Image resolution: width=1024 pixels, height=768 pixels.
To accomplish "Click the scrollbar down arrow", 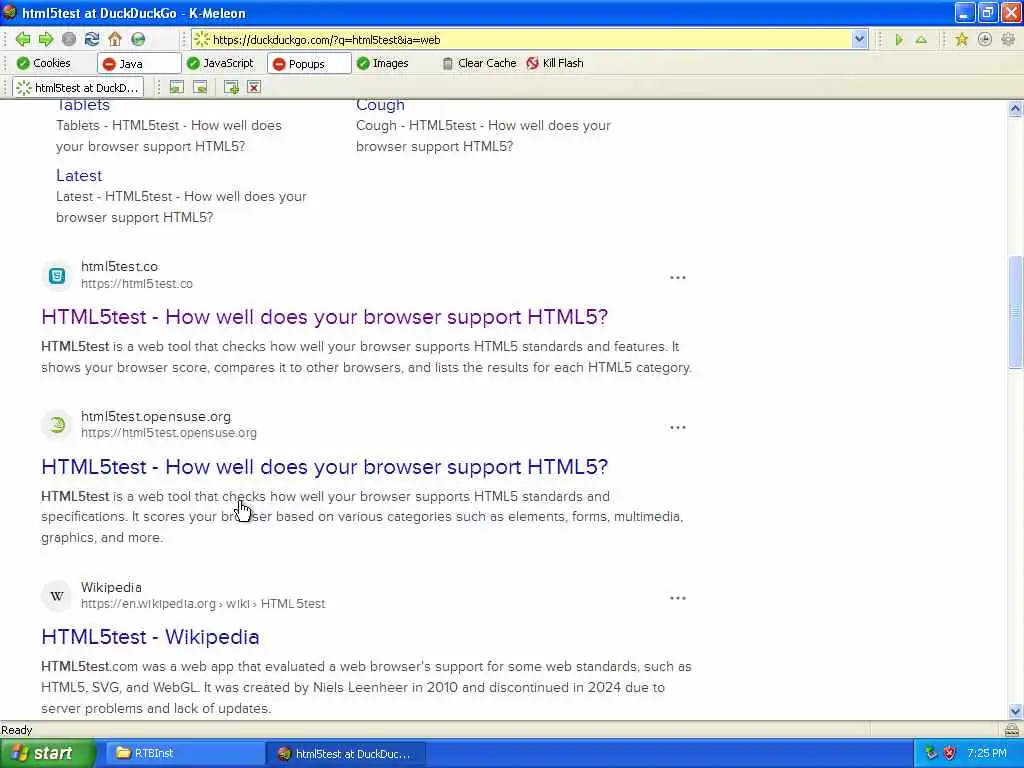I will (1016, 711).
